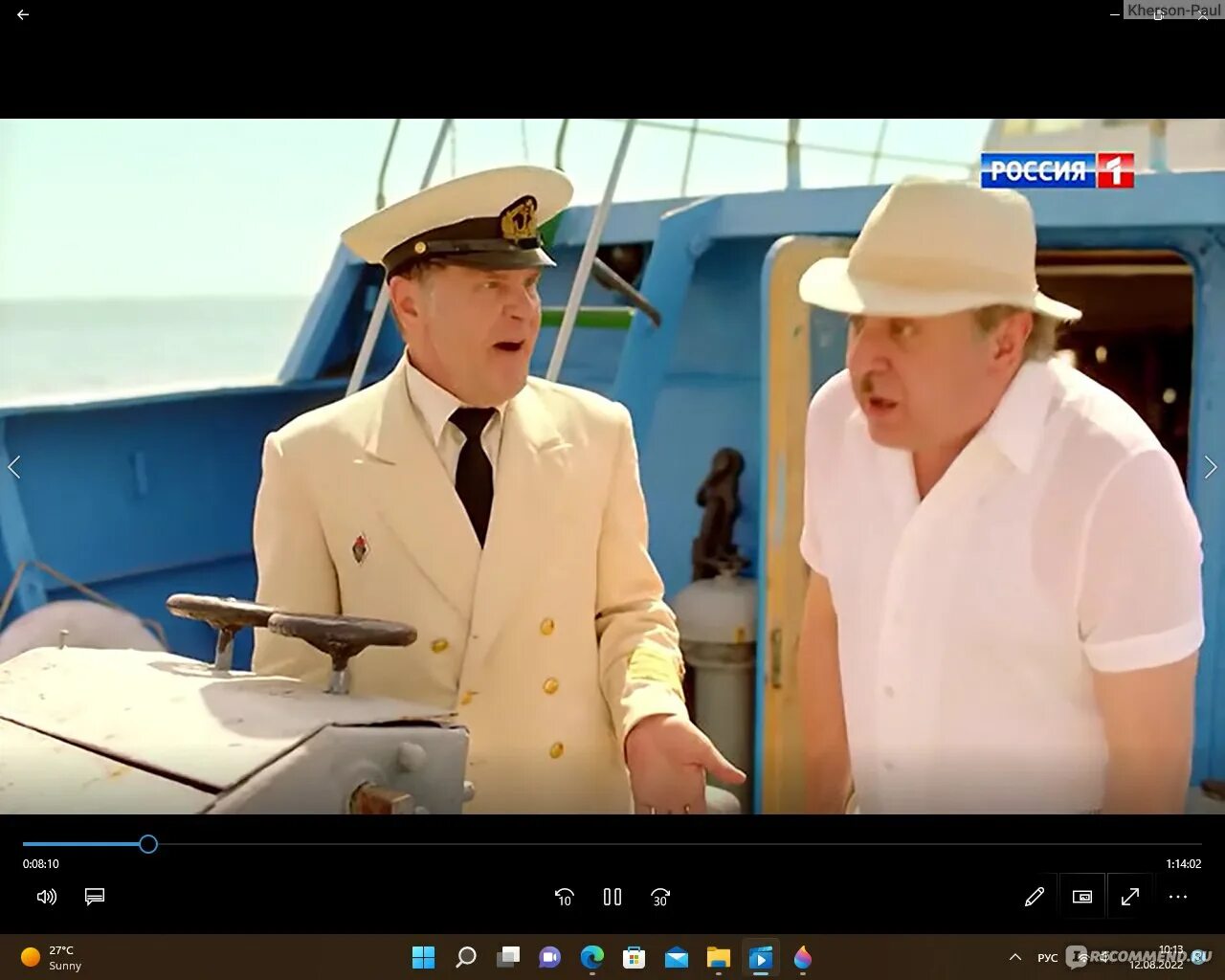Show the previous video with left chevron

pyautogui.click(x=13, y=467)
